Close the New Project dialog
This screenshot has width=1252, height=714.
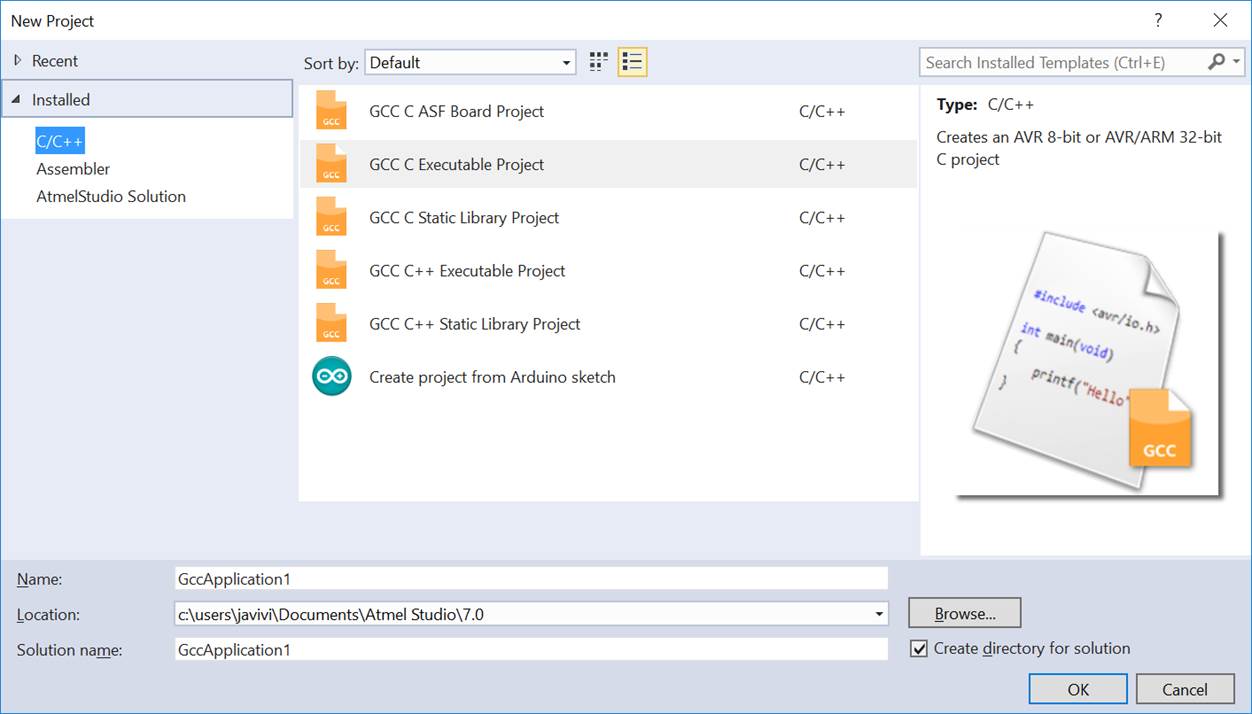(x=1220, y=20)
